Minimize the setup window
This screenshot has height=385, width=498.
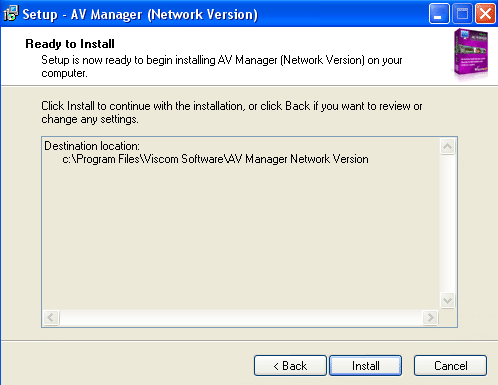[439, 14]
